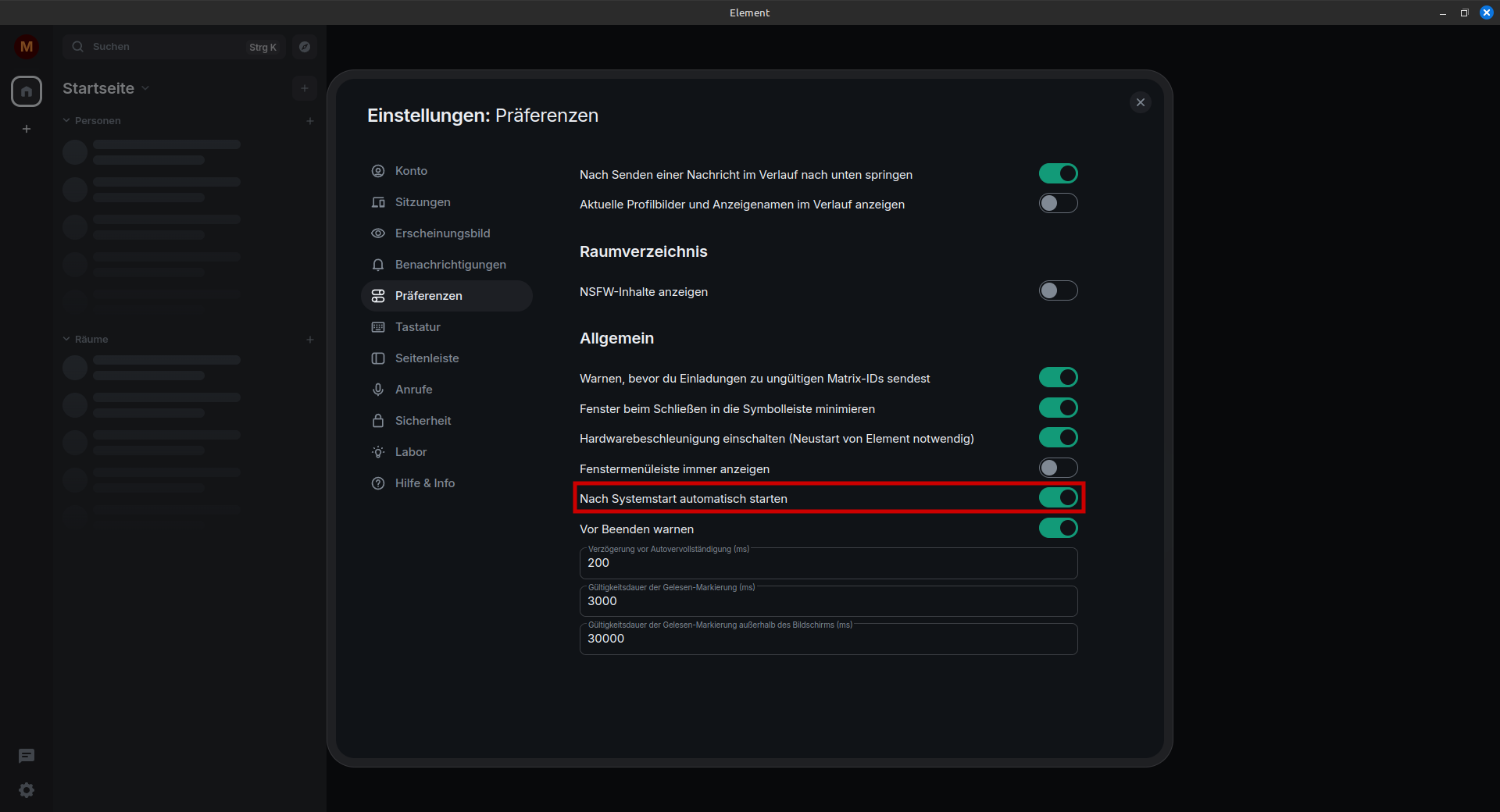Image resolution: width=1500 pixels, height=812 pixels.
Task: Click the Verzögerung vor Autovervollständigung field
Action: tap(828, 564)
